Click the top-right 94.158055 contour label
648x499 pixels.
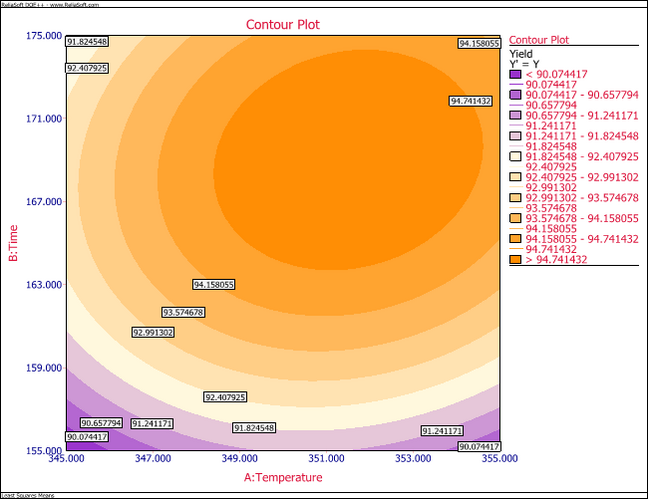(x=479, y=43)
